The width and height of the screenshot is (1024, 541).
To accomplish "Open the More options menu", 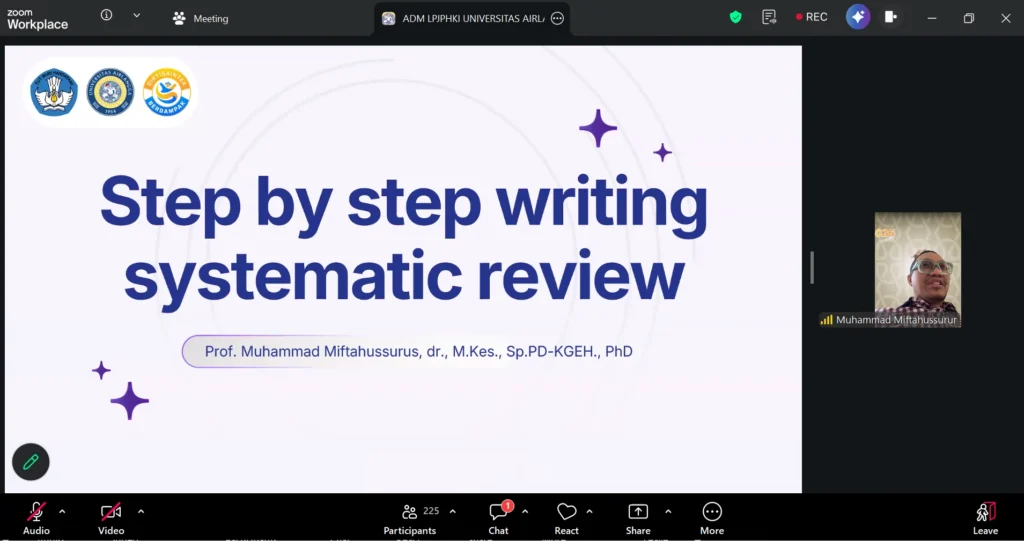I will click(712, 519).
